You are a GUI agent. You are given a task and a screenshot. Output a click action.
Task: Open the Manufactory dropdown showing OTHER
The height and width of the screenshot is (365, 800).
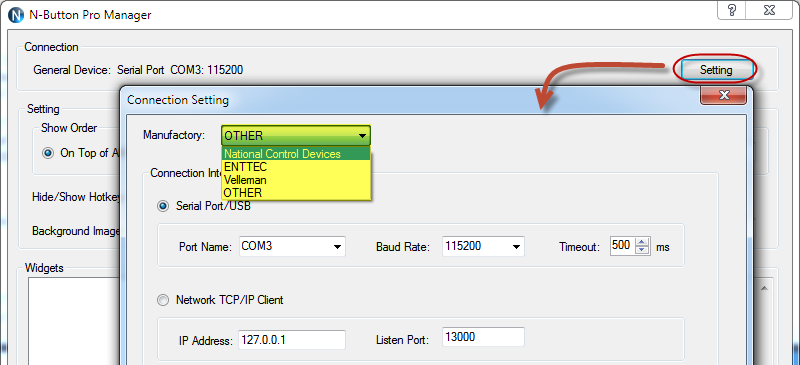coord(296,136)
